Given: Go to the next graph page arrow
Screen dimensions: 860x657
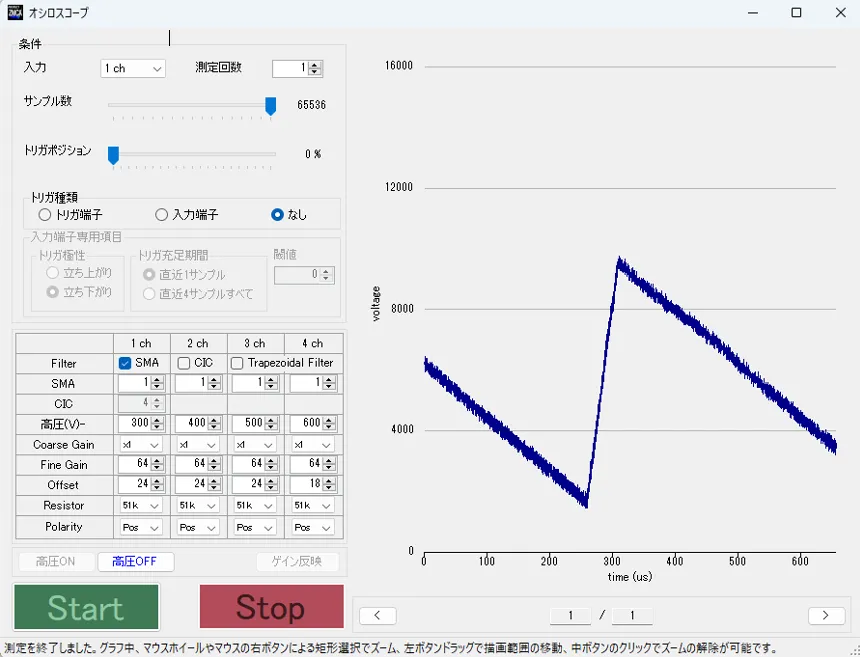Looking at the screenshot, I should (826, 615).
